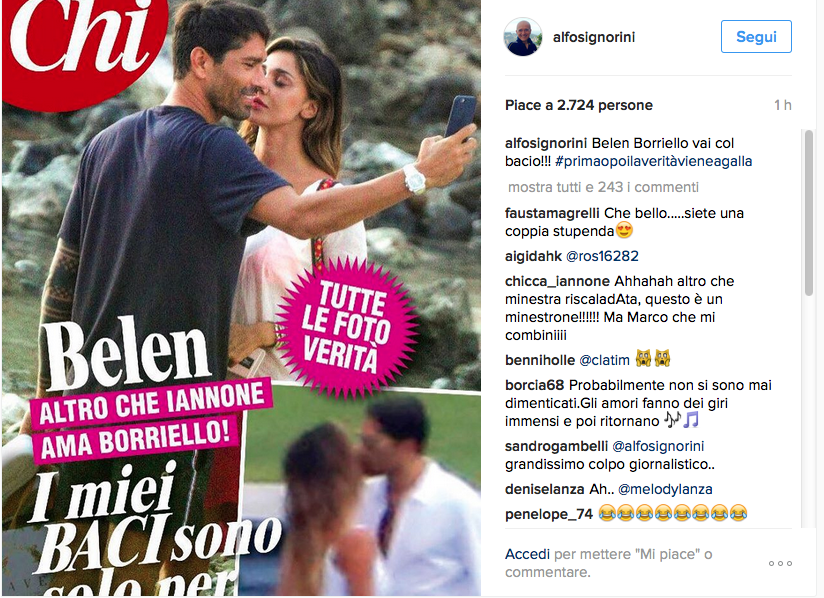Open borcia68 user profile
Screen dimensions: 824x598
click(x=534, y=385)
